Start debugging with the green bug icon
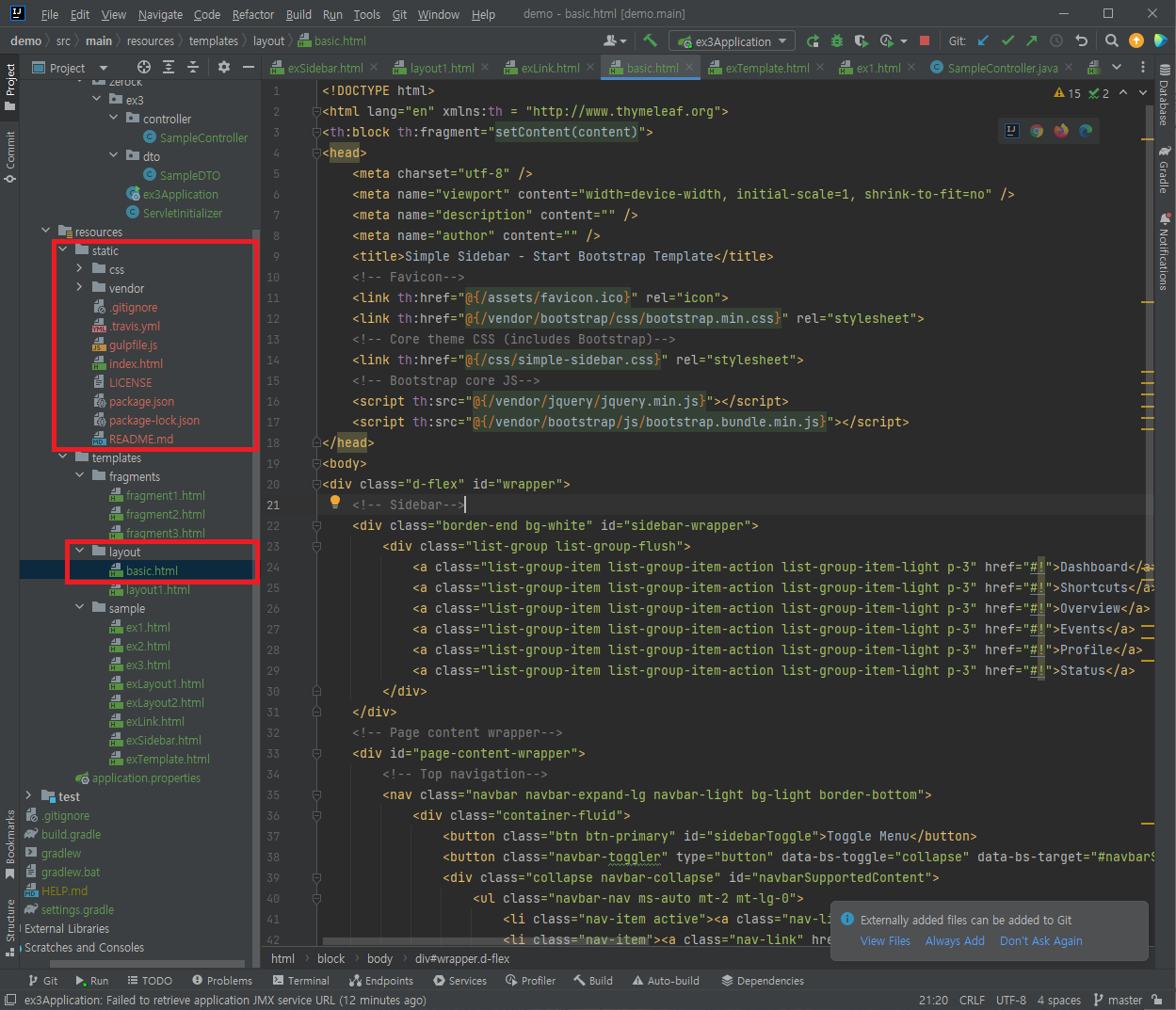Screen dimensions: 1176x1010 tap(837, 40)
